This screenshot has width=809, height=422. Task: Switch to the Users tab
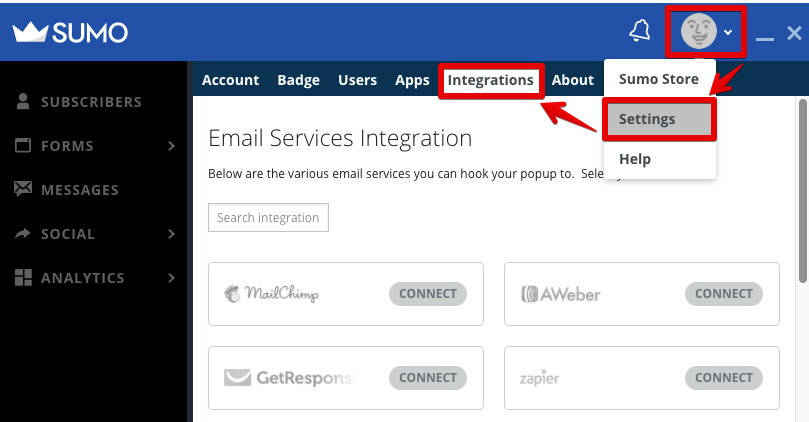pyautogui.click(x=358, y=80)
